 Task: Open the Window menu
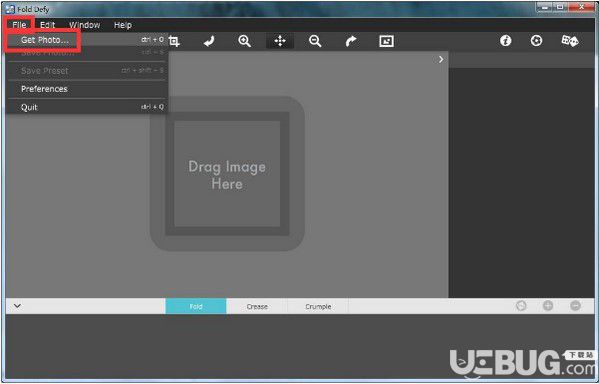pyautogui.click(x=84, y=25)
